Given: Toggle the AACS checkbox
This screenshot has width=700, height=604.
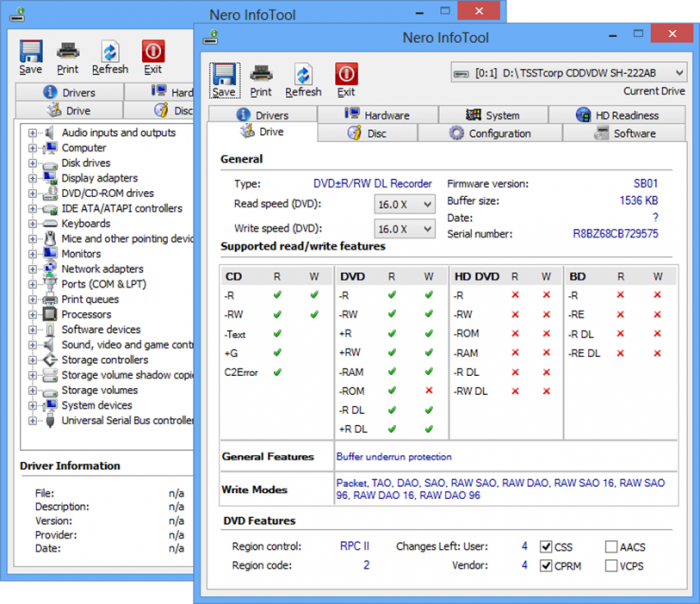Looking at the screenshot, I should pyautogui.click(x=611, y=547).
